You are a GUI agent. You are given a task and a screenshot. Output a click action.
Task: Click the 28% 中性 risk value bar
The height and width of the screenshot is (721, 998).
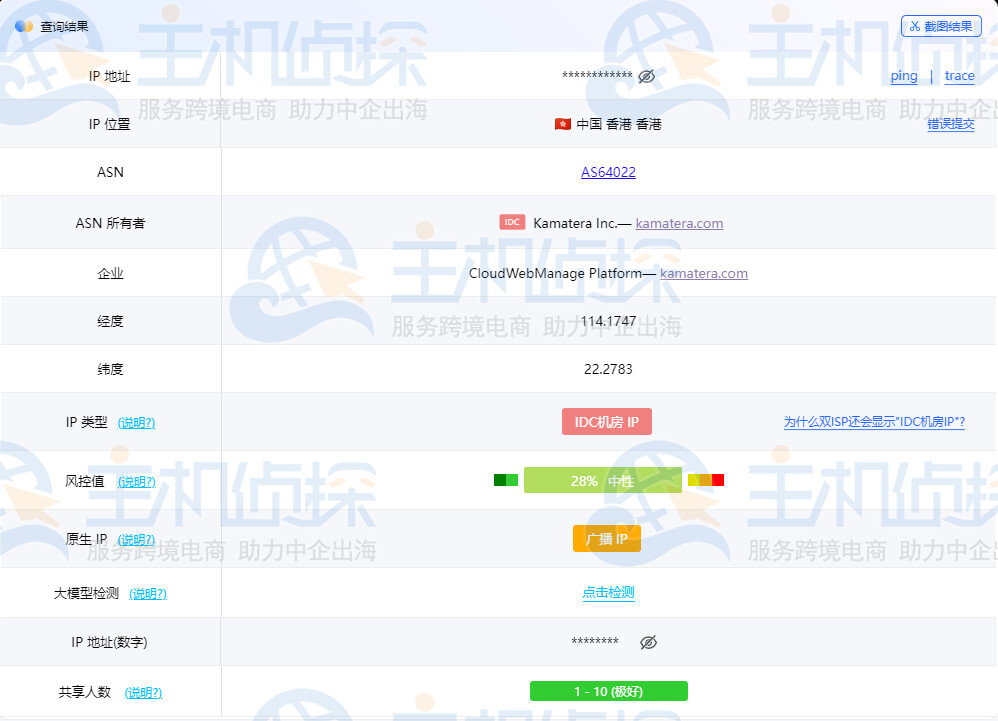click(603, 480)
